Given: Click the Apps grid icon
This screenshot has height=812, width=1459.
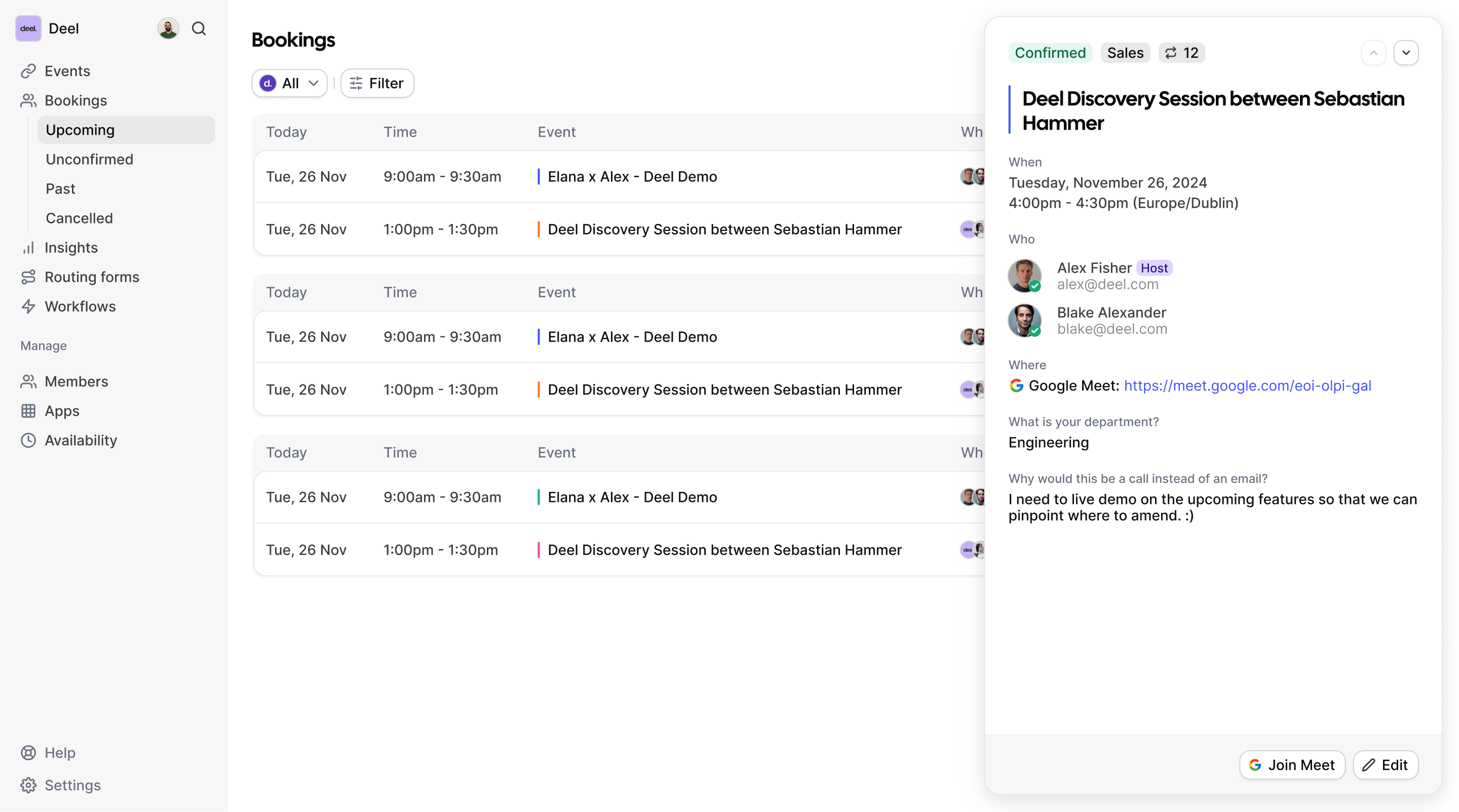Looking at the screenshot, I should 28,410.
